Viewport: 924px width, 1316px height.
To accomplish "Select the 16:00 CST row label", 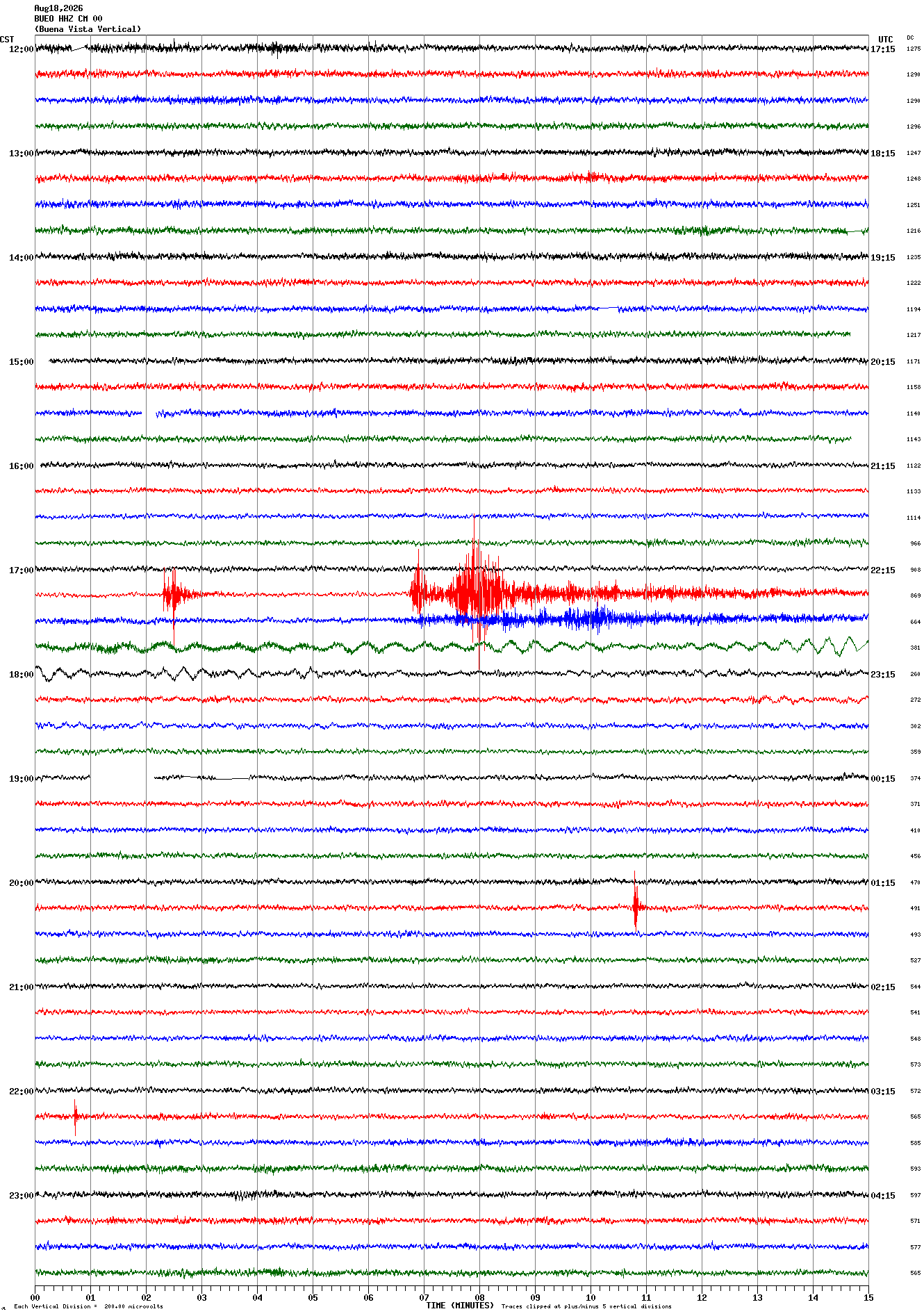I will point(21,466).
